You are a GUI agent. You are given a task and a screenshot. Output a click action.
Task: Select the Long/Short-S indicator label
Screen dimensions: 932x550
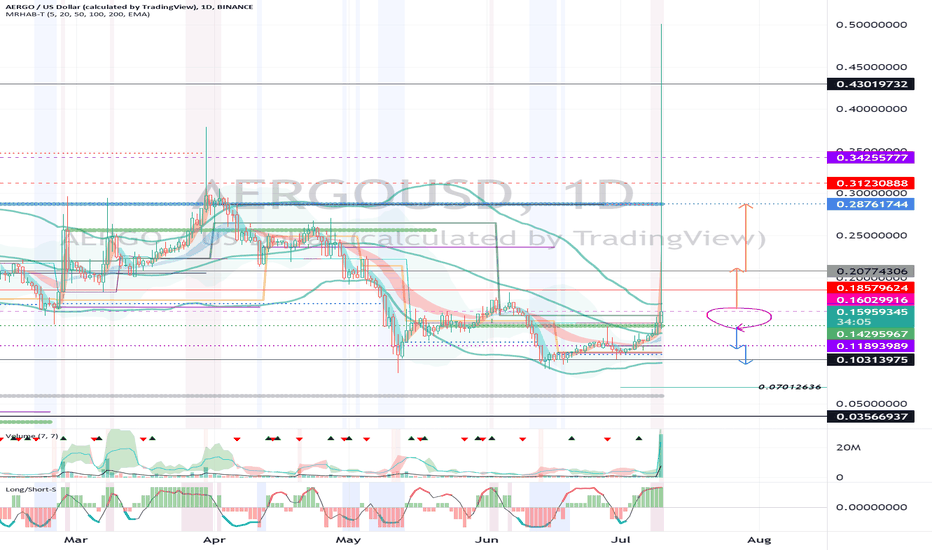(x=31, y=489)
